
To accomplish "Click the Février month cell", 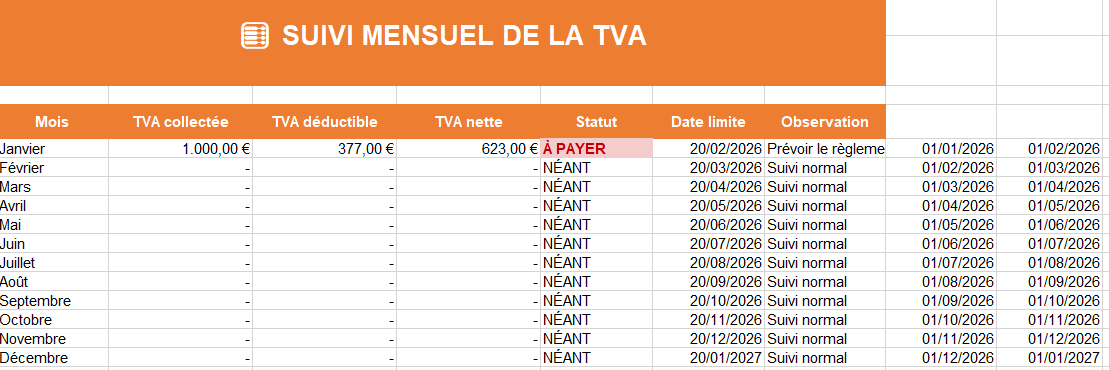I will (54, 168).
